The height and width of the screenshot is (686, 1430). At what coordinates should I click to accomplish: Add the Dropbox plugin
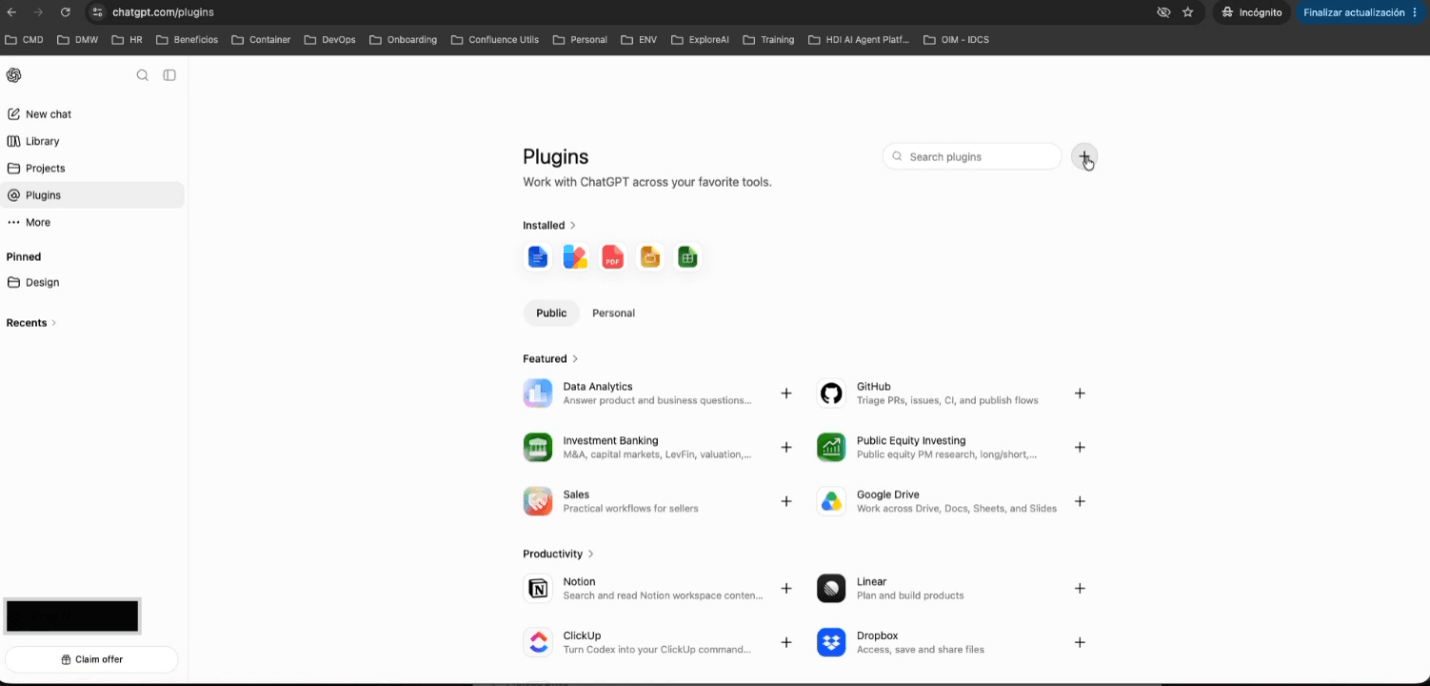coord(1080,642)
